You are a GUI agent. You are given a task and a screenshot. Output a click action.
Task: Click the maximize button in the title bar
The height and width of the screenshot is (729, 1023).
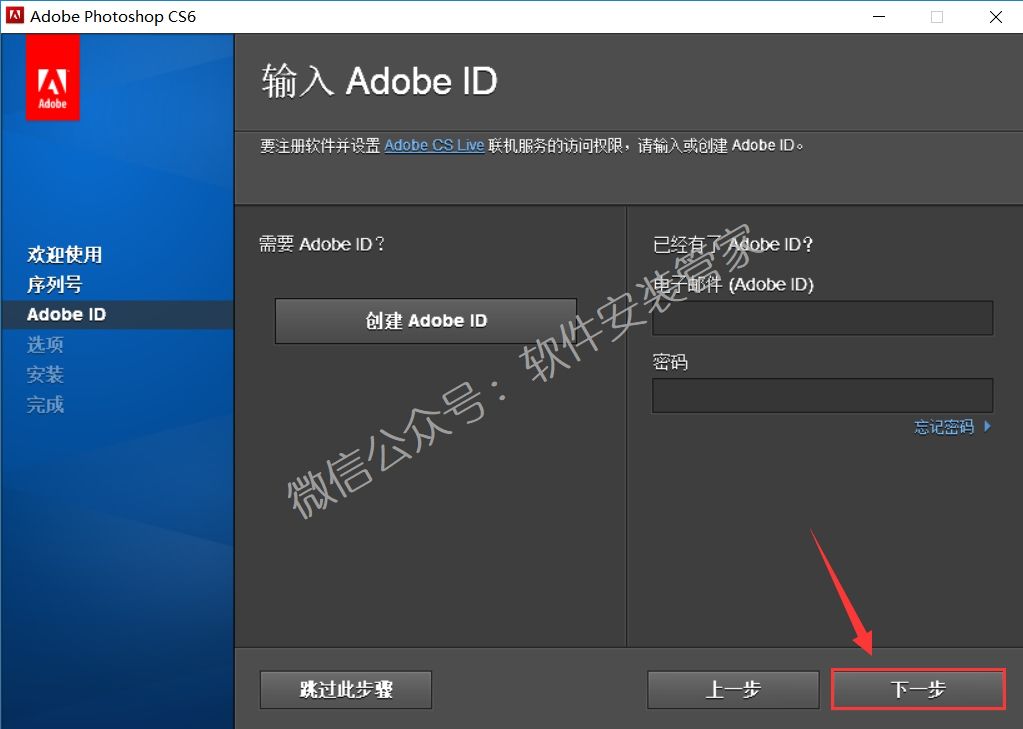point(937,17)
